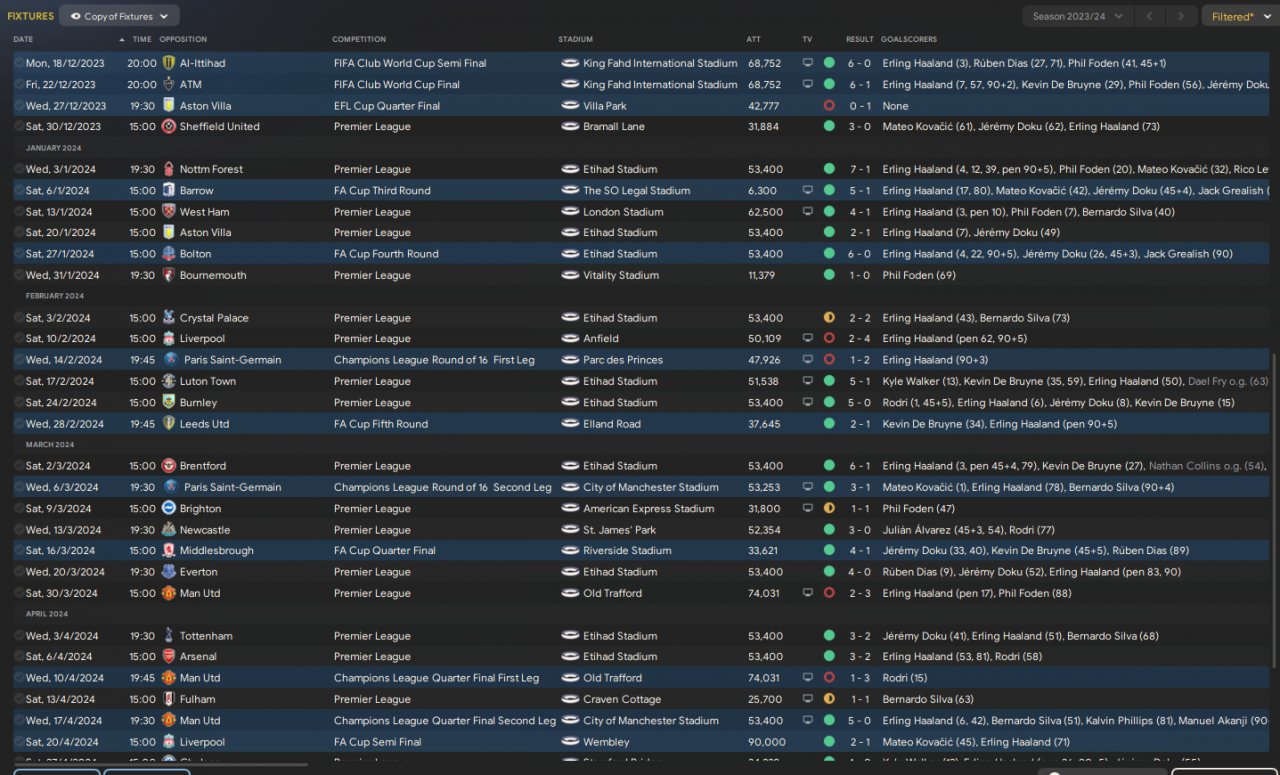The height and width of the screenshot is (775, 1280).
Task: Open the 7 - 1 result against Nottm Forest
Action: tap(860, 169)
